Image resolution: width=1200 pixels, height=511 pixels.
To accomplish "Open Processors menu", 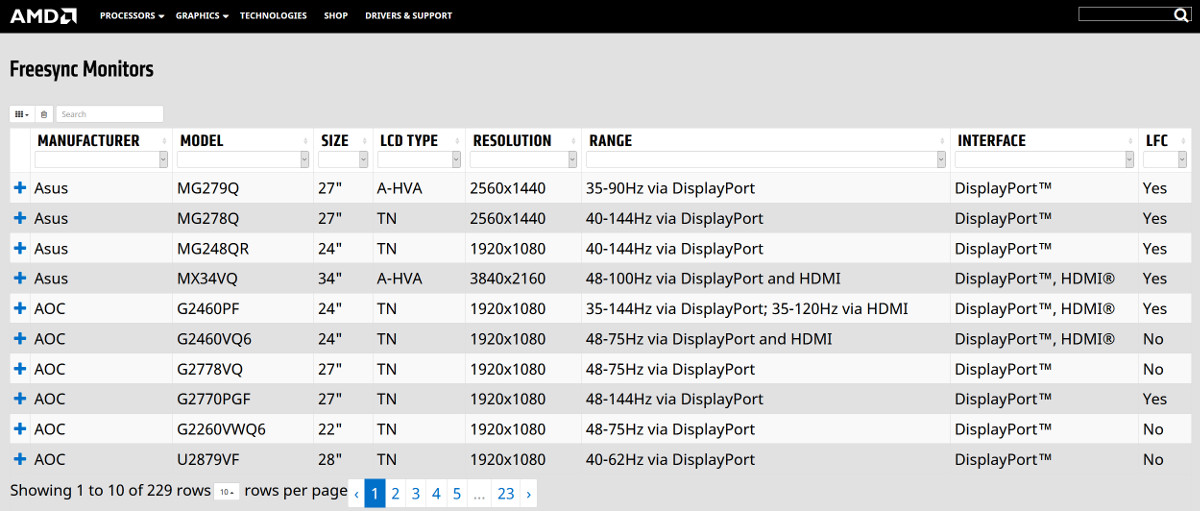I will [132, 15].
